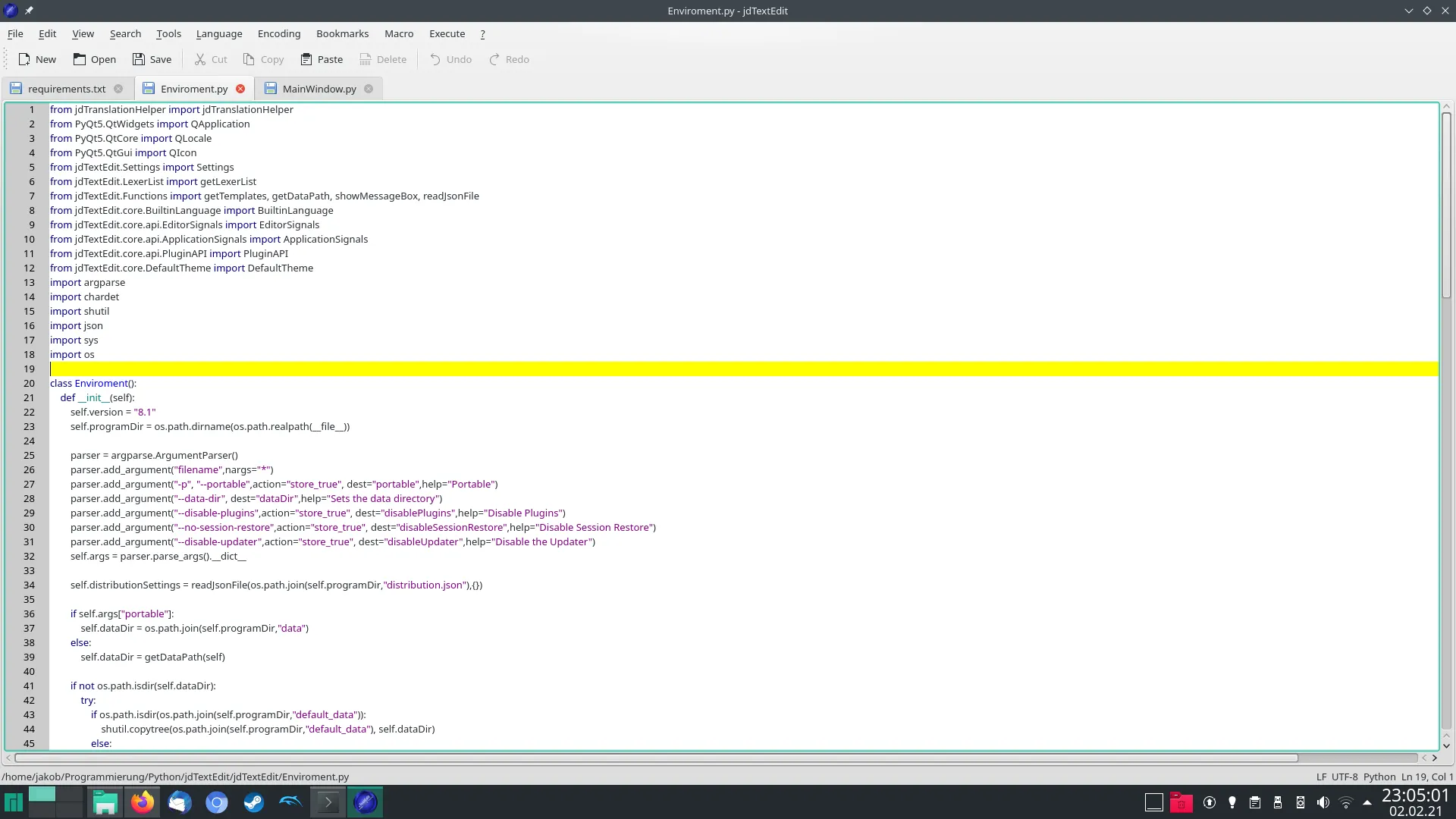Click line number 20 in the margin

29,383
